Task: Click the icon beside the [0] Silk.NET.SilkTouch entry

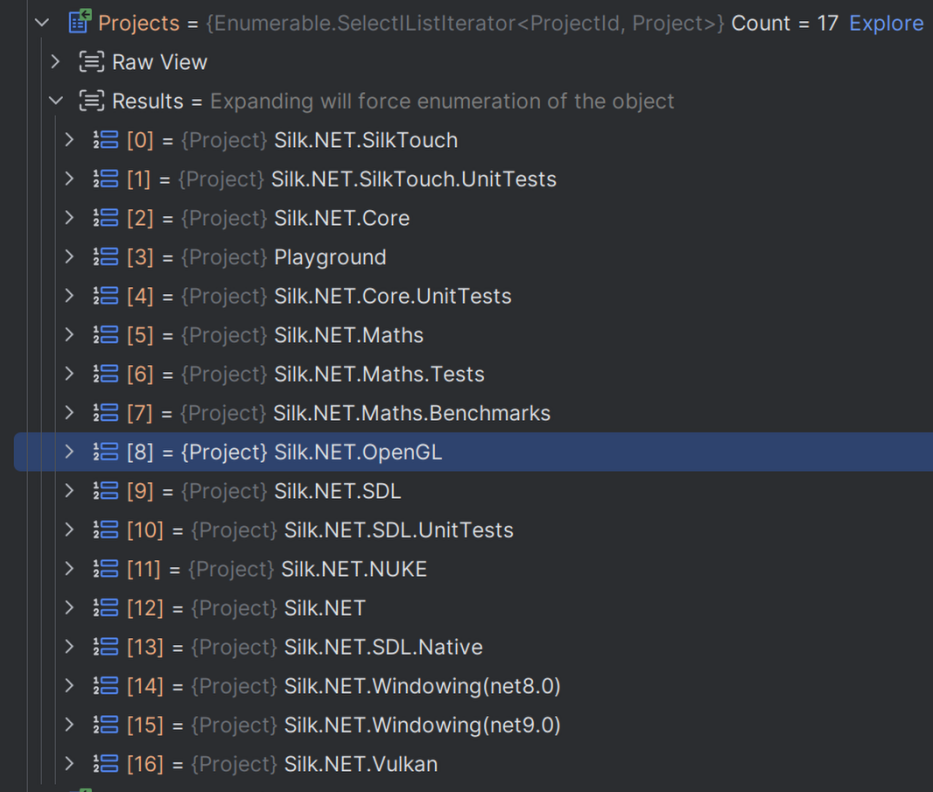Action: 106,140
